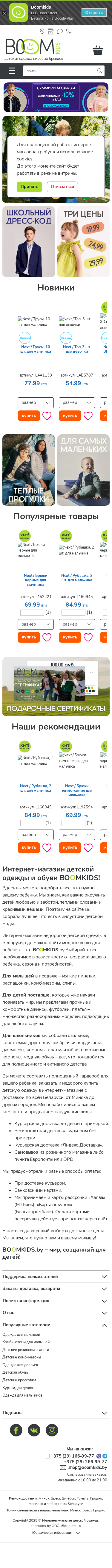Click the location pin icon in header
The width and height of the screenshot is (112, 1568).
pyautogui.click(x=42, y=31)
